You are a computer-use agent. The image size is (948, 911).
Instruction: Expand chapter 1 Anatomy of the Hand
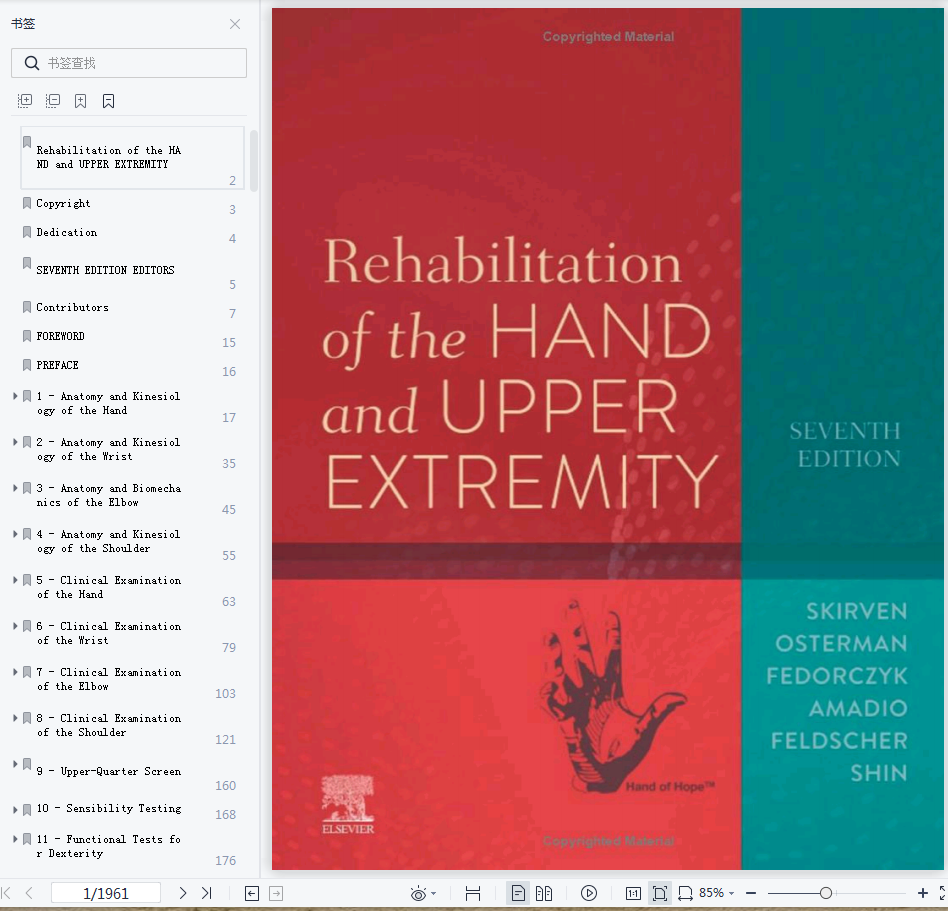tap(15, 396)
